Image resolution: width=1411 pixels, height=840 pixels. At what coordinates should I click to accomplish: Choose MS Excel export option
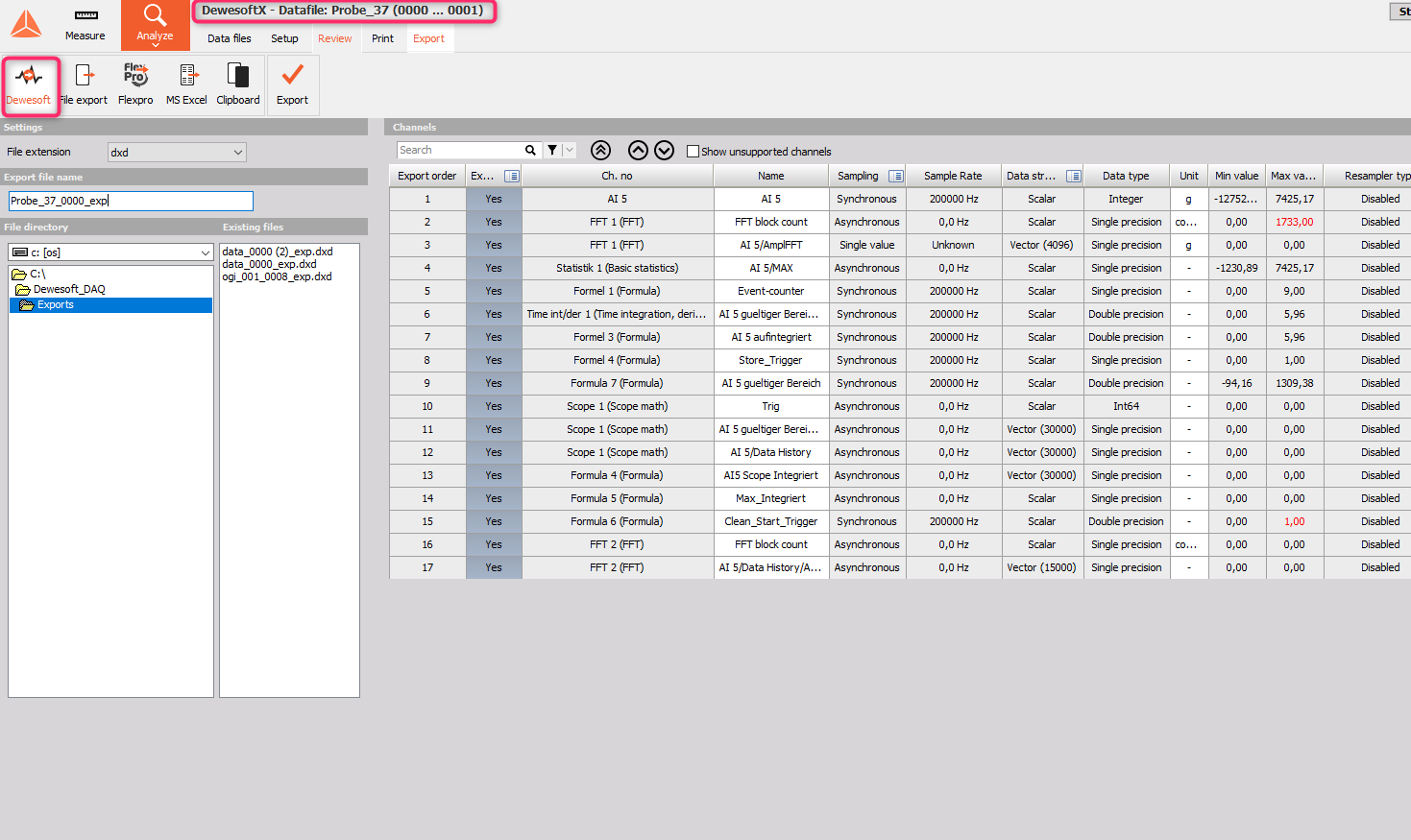(186, 85)
